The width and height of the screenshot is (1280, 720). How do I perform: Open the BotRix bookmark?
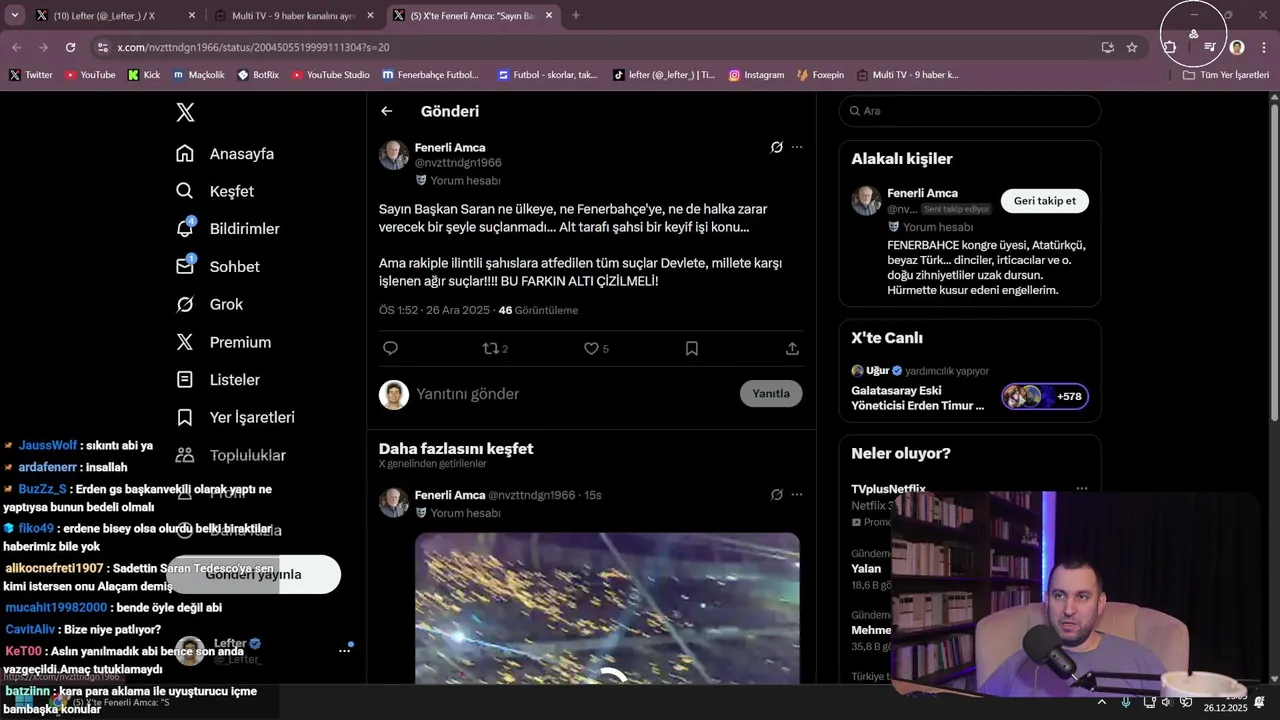tap(258, 75)
